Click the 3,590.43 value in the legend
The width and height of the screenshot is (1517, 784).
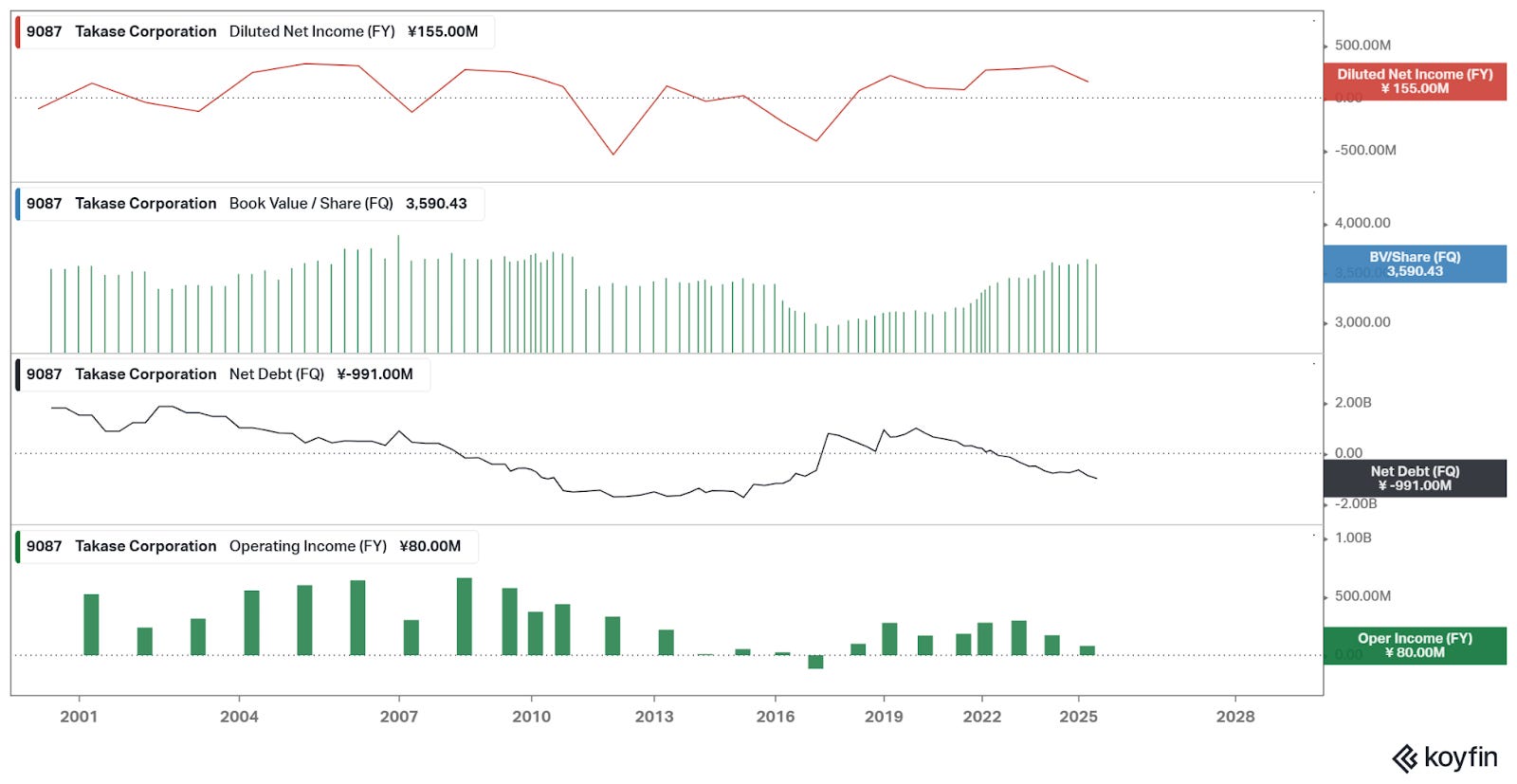pos(436,203)
